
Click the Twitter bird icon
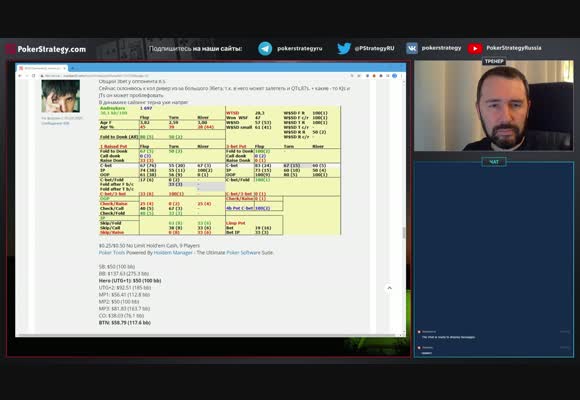point(344,48)
